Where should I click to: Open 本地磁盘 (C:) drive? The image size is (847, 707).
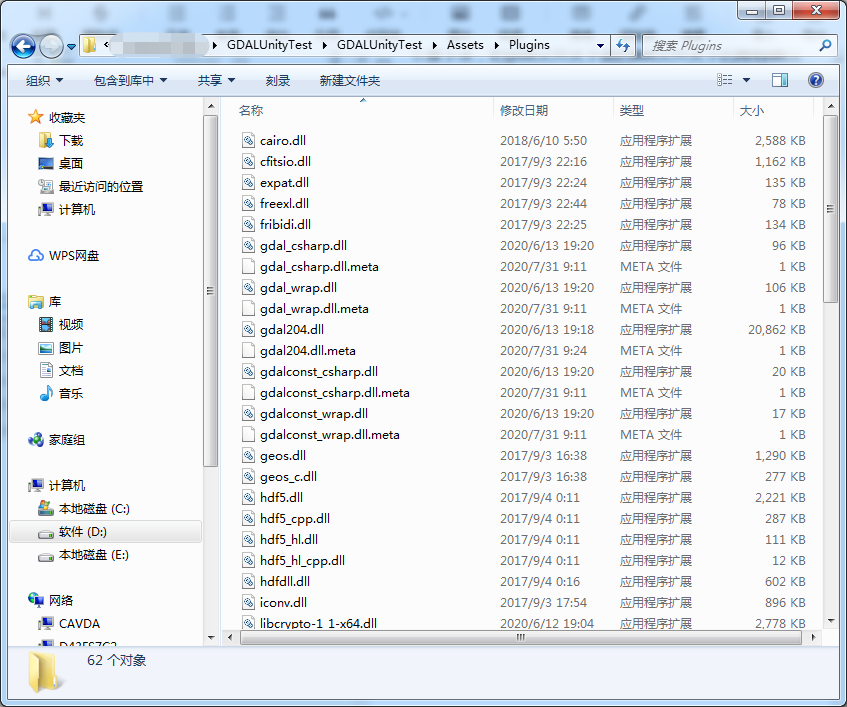[x=84, y=508]
